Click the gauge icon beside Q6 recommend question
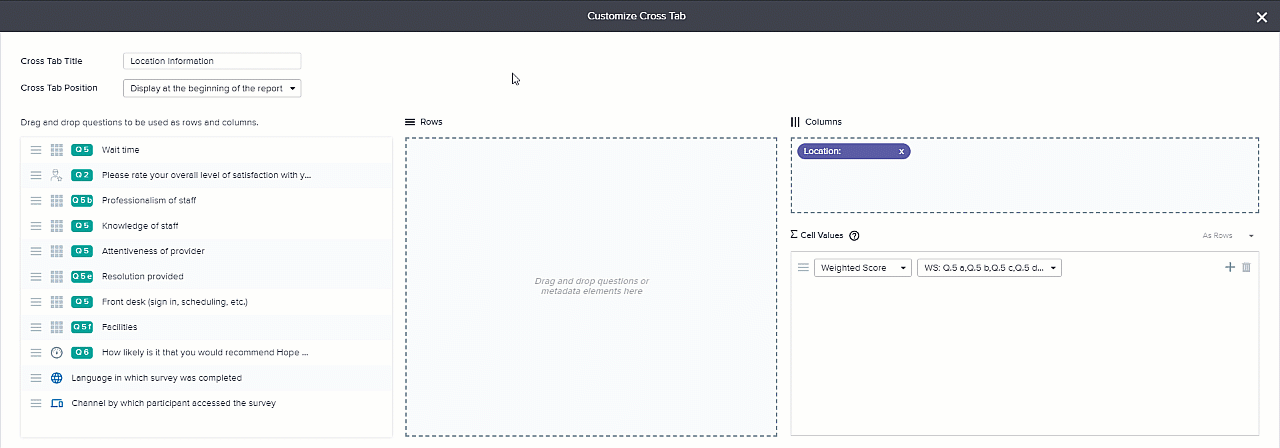This screenshot has height=448, width=1280. [57, 353]
